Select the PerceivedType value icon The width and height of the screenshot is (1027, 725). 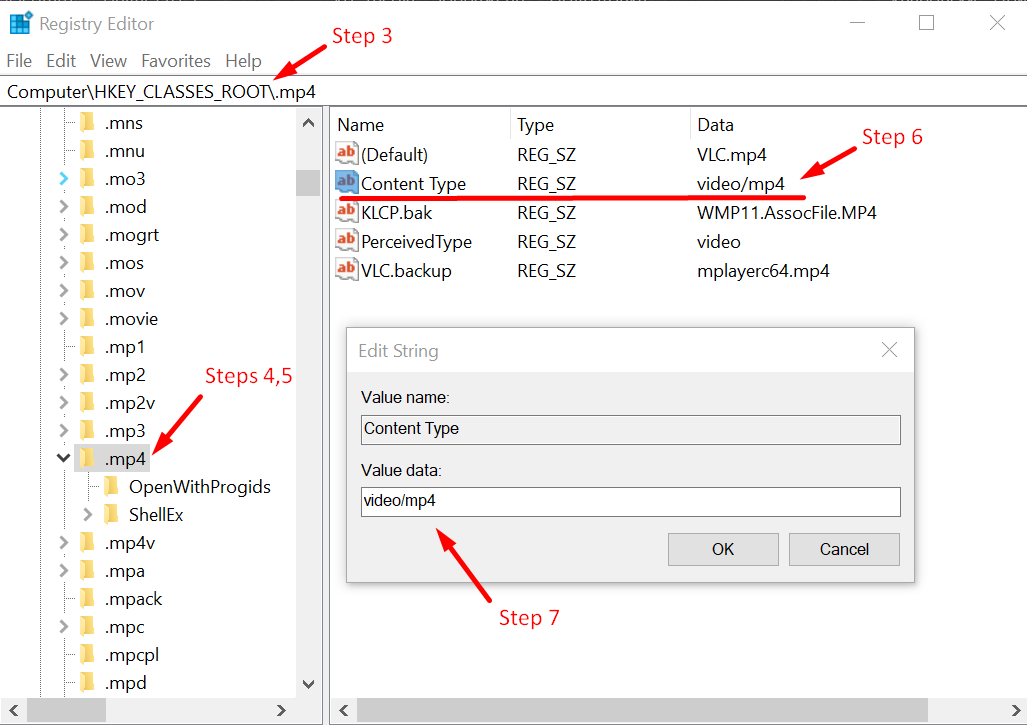point(346,240)
